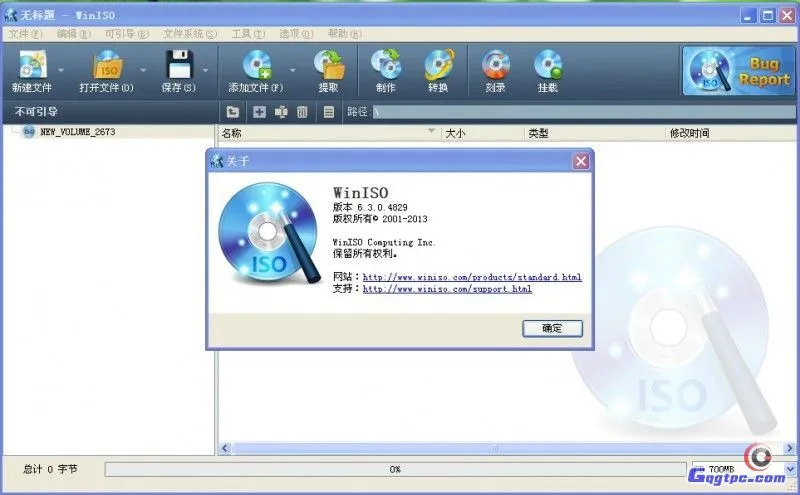Click the plus new-folder icon in file toolbar
Image resolution: width=800 pixels, height=495 pixels.
tap(259, 112)
